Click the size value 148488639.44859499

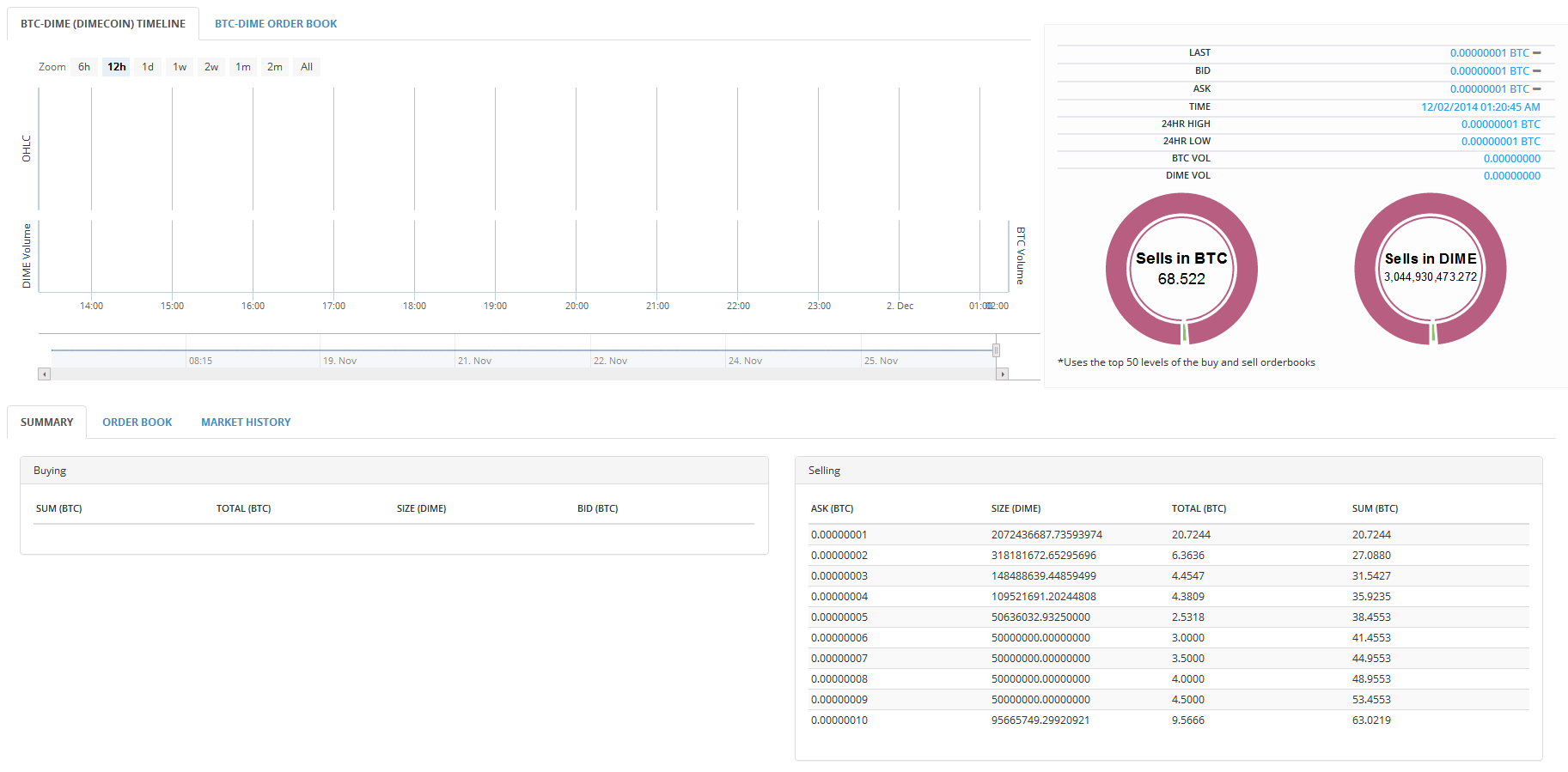[x=1044, y=576]
